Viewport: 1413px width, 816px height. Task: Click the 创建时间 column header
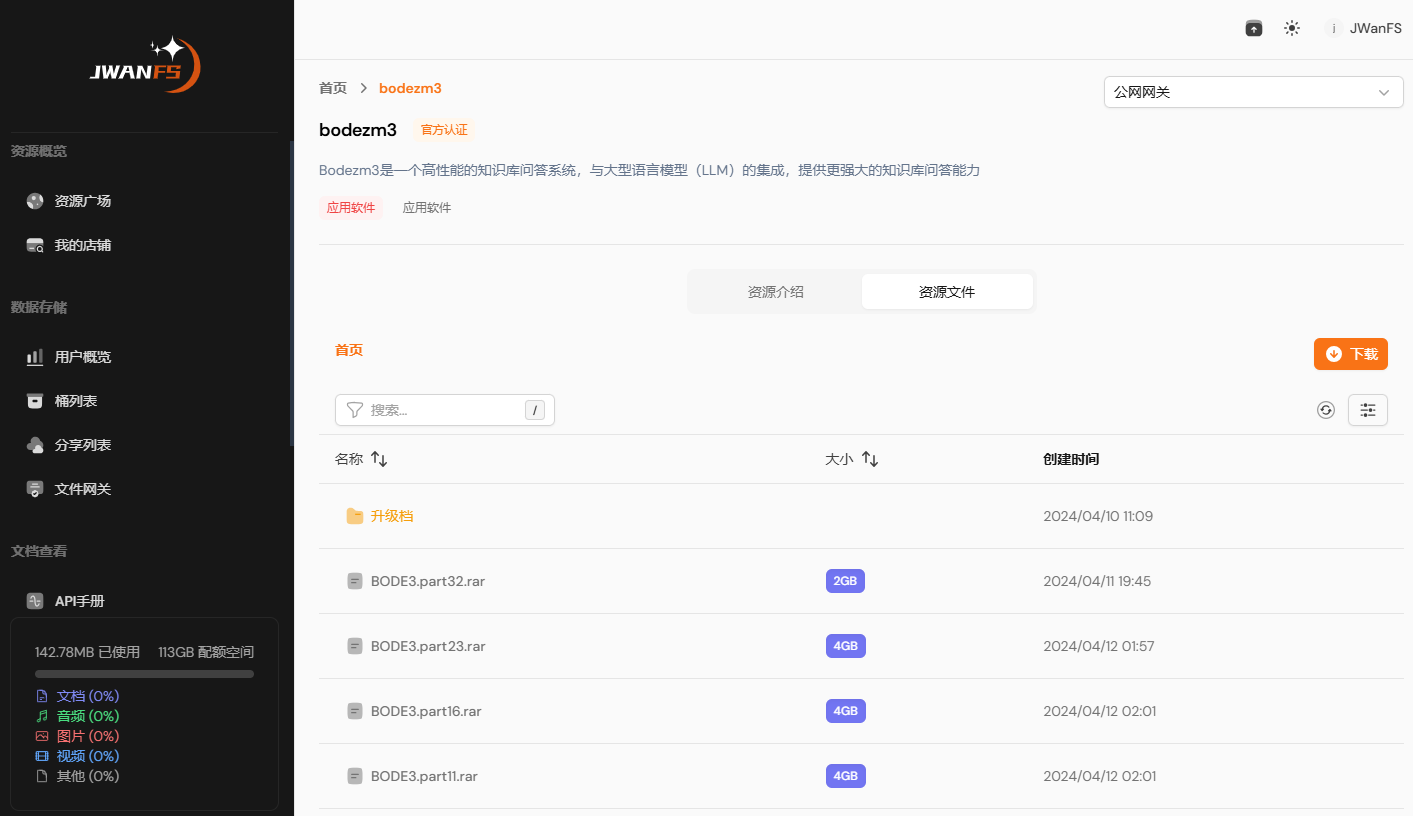pyautogui.click(x=1071, y=459)
